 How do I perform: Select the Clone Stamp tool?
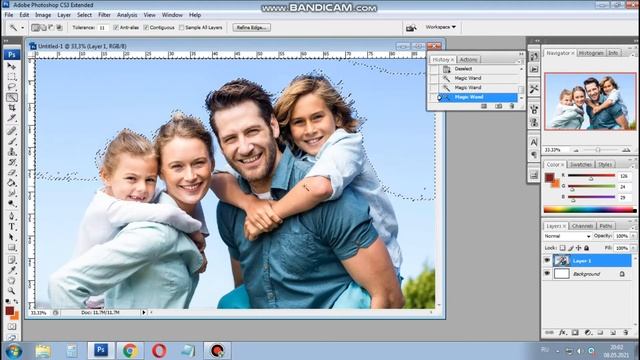[12, 152]
